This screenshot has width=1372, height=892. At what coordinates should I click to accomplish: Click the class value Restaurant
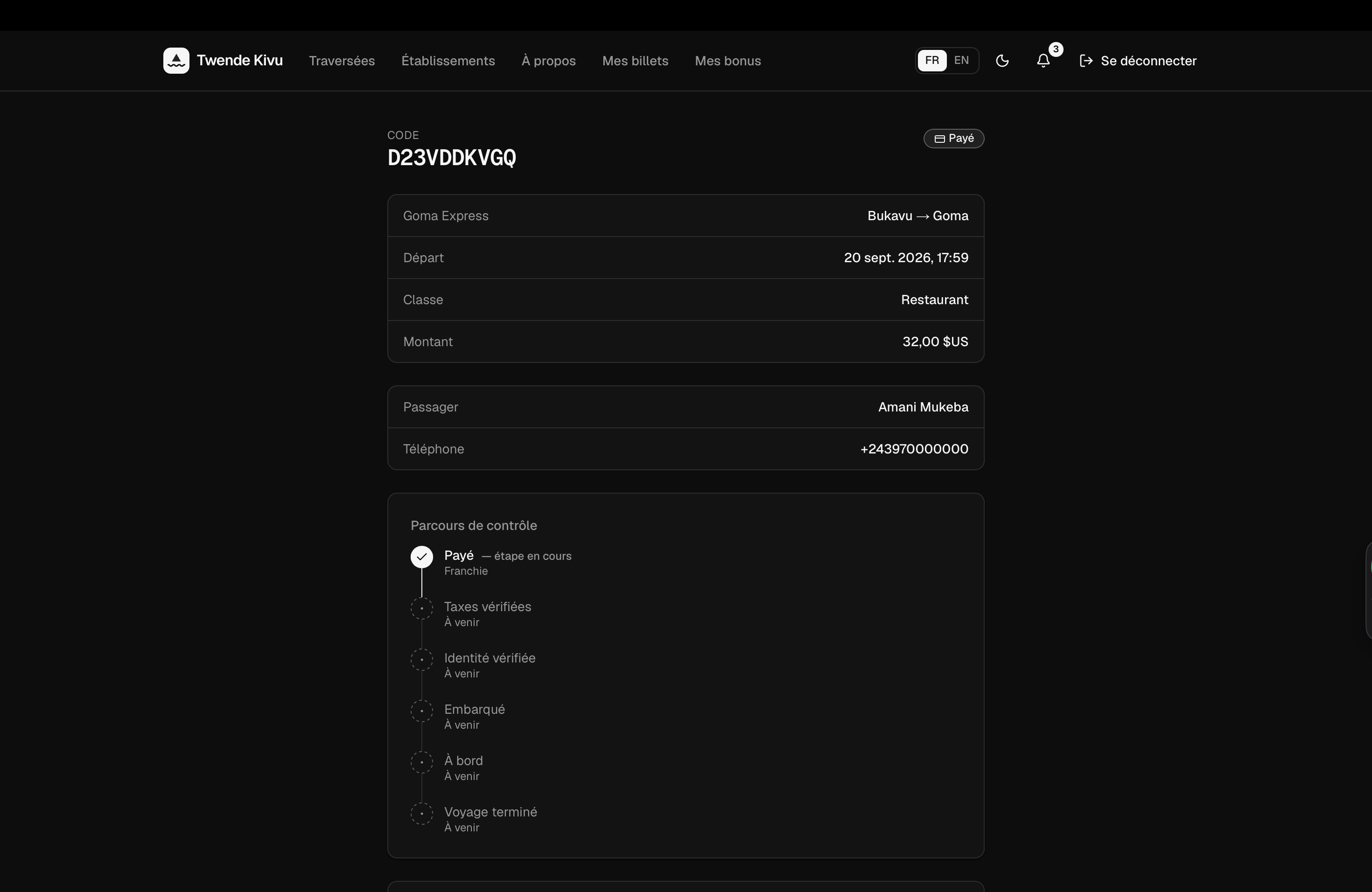[934, 300]
